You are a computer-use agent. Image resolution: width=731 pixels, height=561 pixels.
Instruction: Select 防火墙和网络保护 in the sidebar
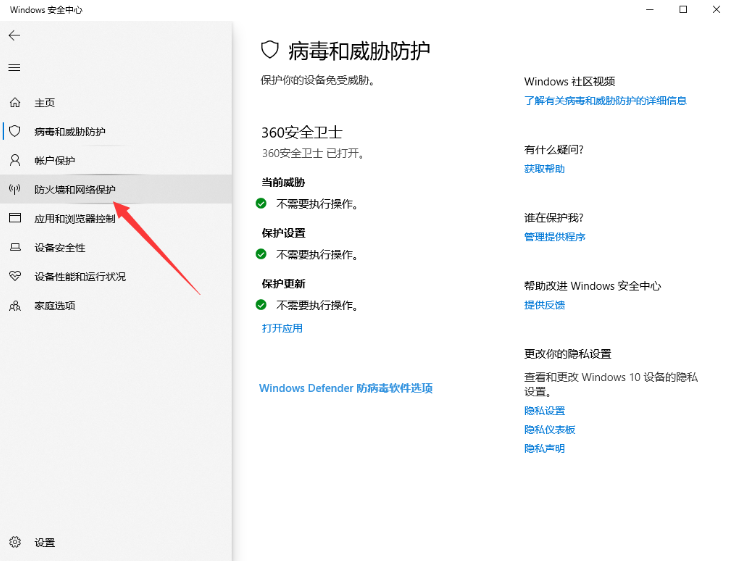click(75, 189)
